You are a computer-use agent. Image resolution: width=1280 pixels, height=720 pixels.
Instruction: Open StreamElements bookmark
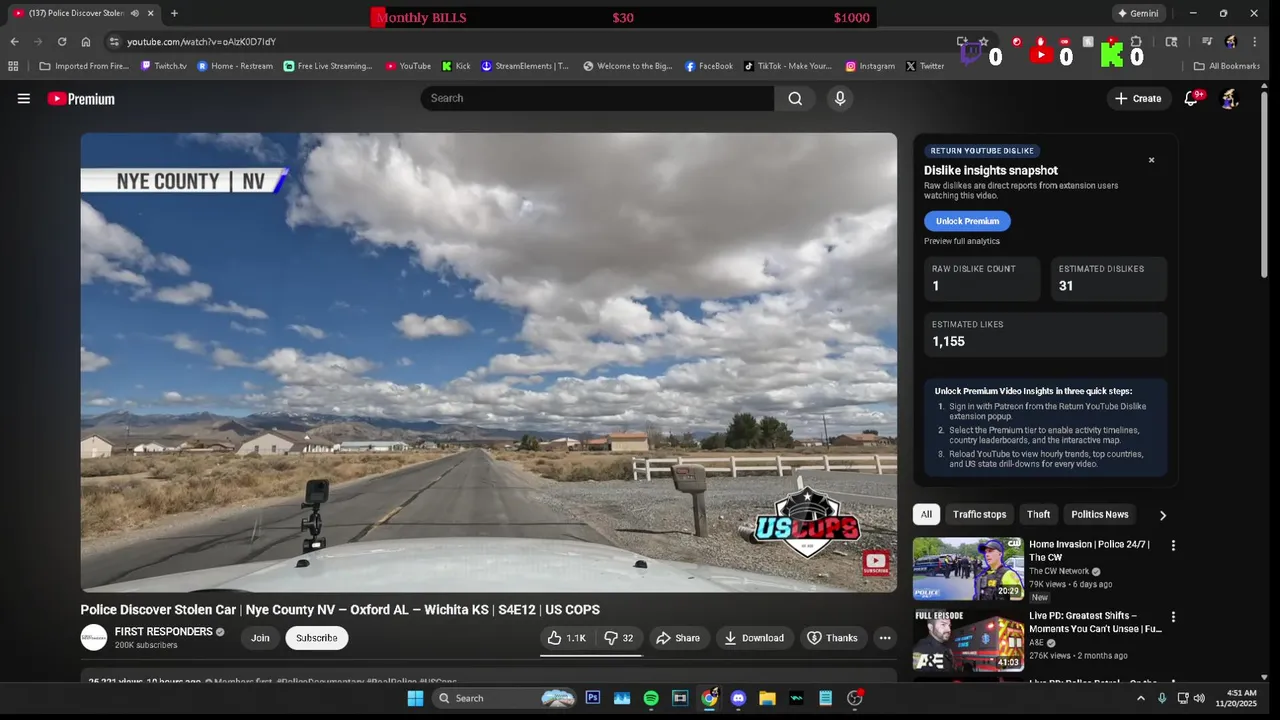coord(525,66)
